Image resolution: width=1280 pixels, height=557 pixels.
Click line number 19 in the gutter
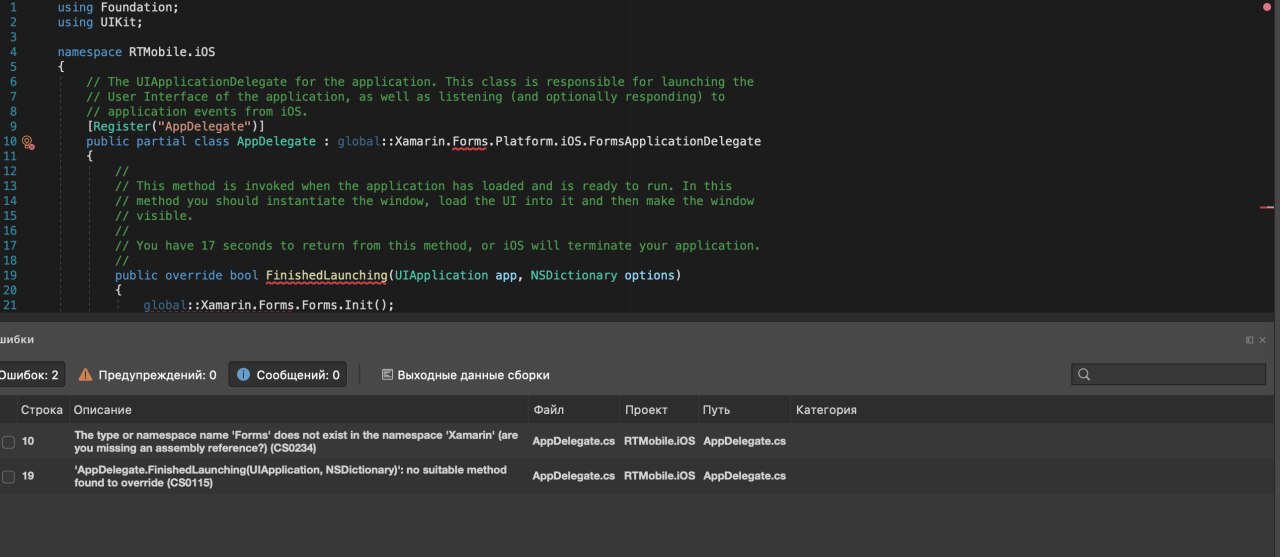(10, 275)
